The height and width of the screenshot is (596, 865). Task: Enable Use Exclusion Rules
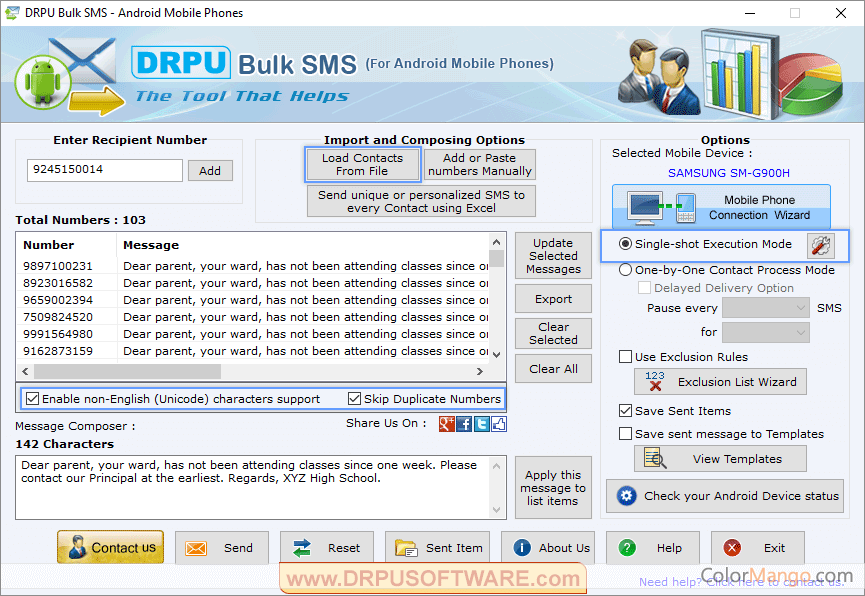click(x=625, y=356)
